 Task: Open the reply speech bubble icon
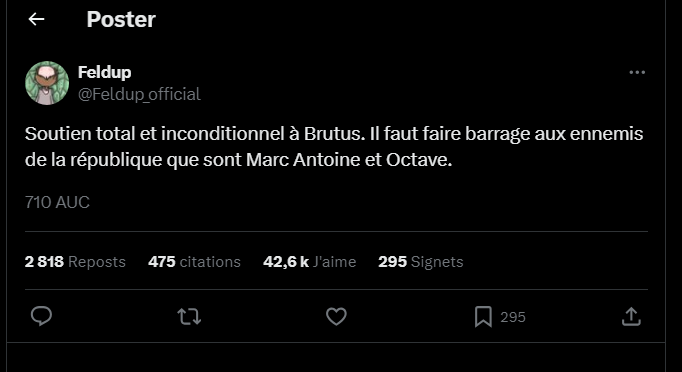pos(41,316)
